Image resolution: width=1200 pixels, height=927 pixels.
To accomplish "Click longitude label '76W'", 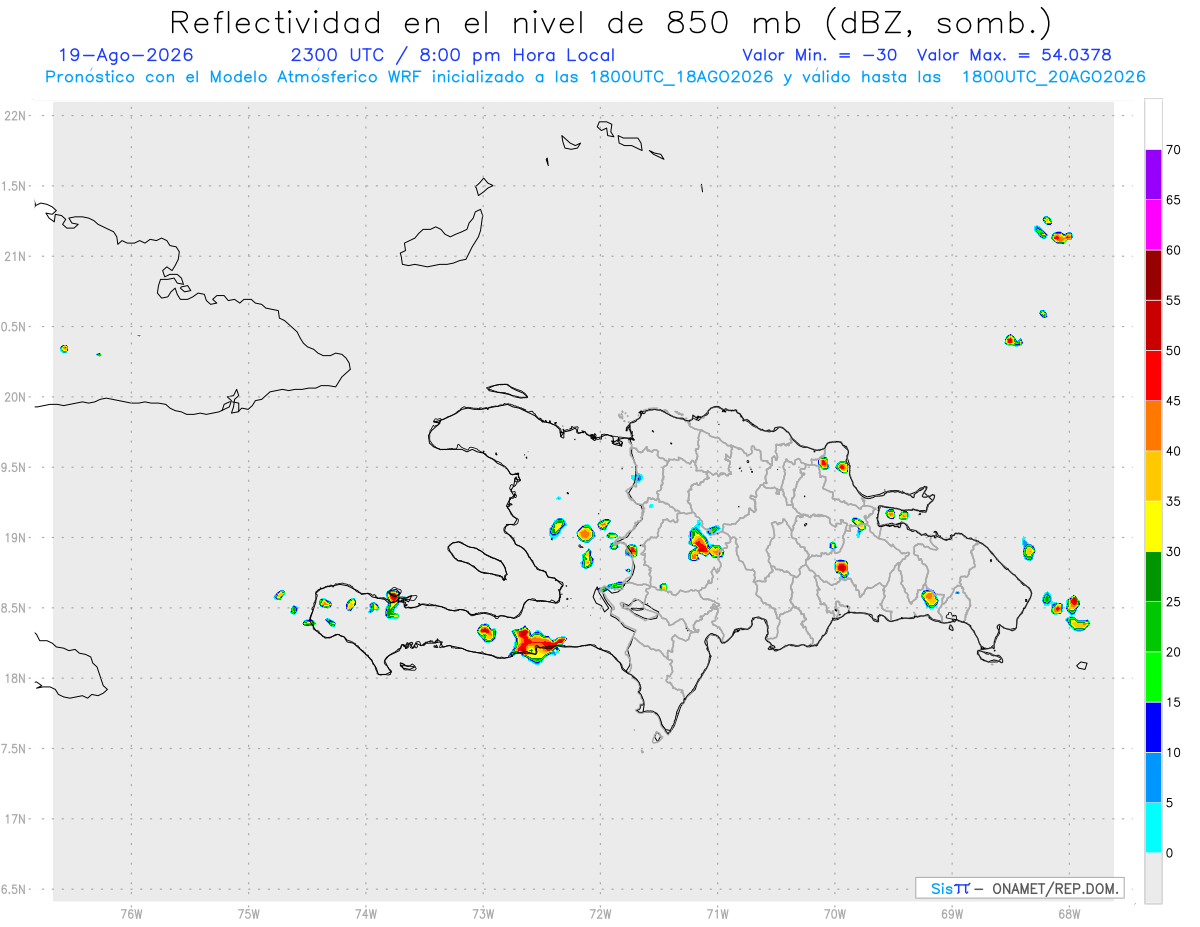I will point(131,913).
